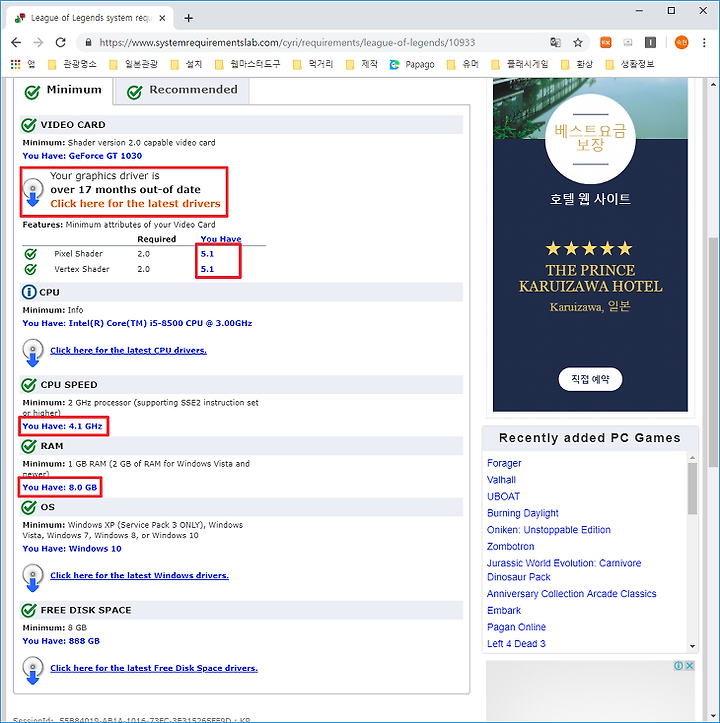Viewport: 720px width, 723px height.
Task: Click the 직접 예약 hotel ad button
Action: [x=590, y=379]
